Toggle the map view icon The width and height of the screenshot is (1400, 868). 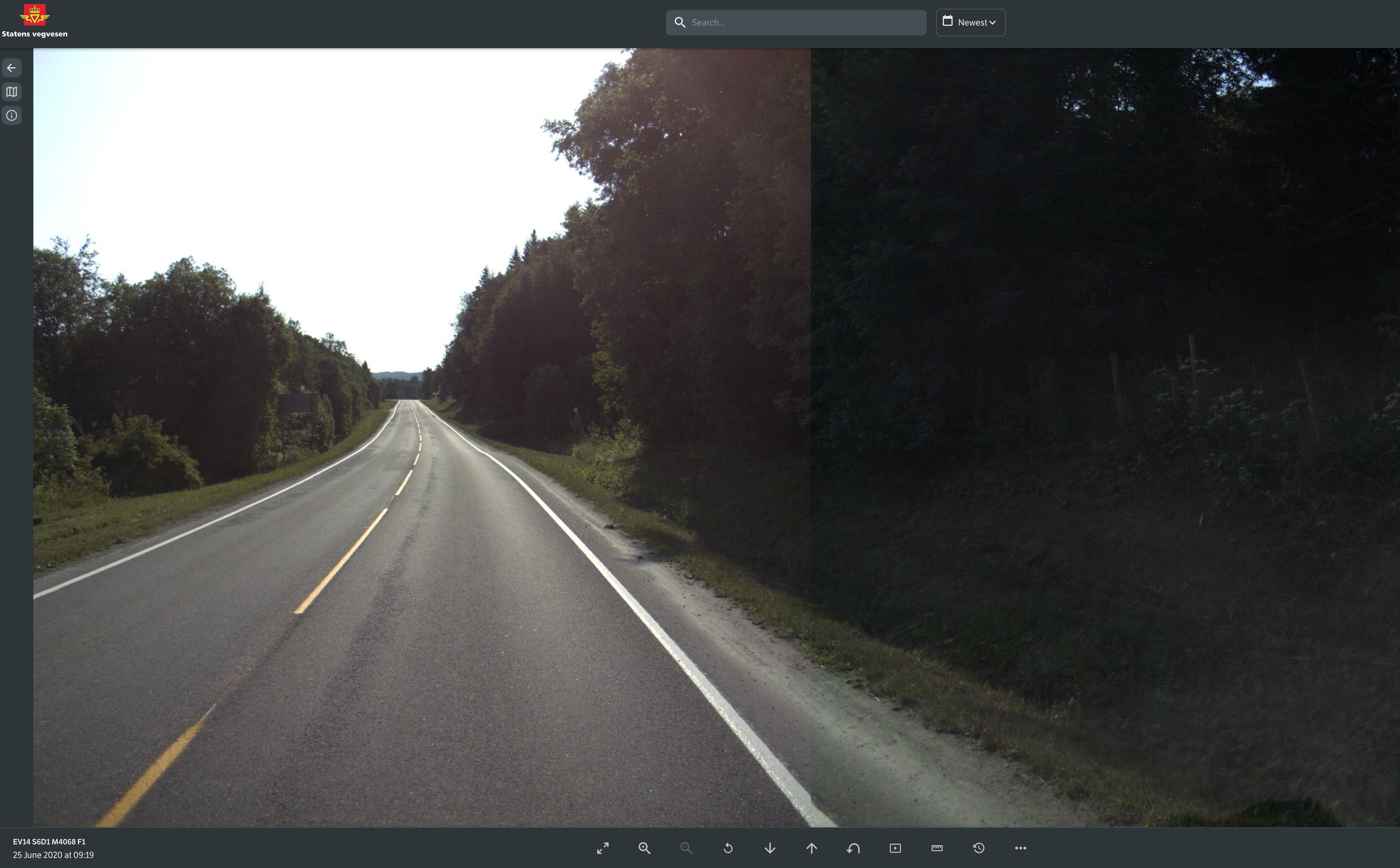[11, 92]
